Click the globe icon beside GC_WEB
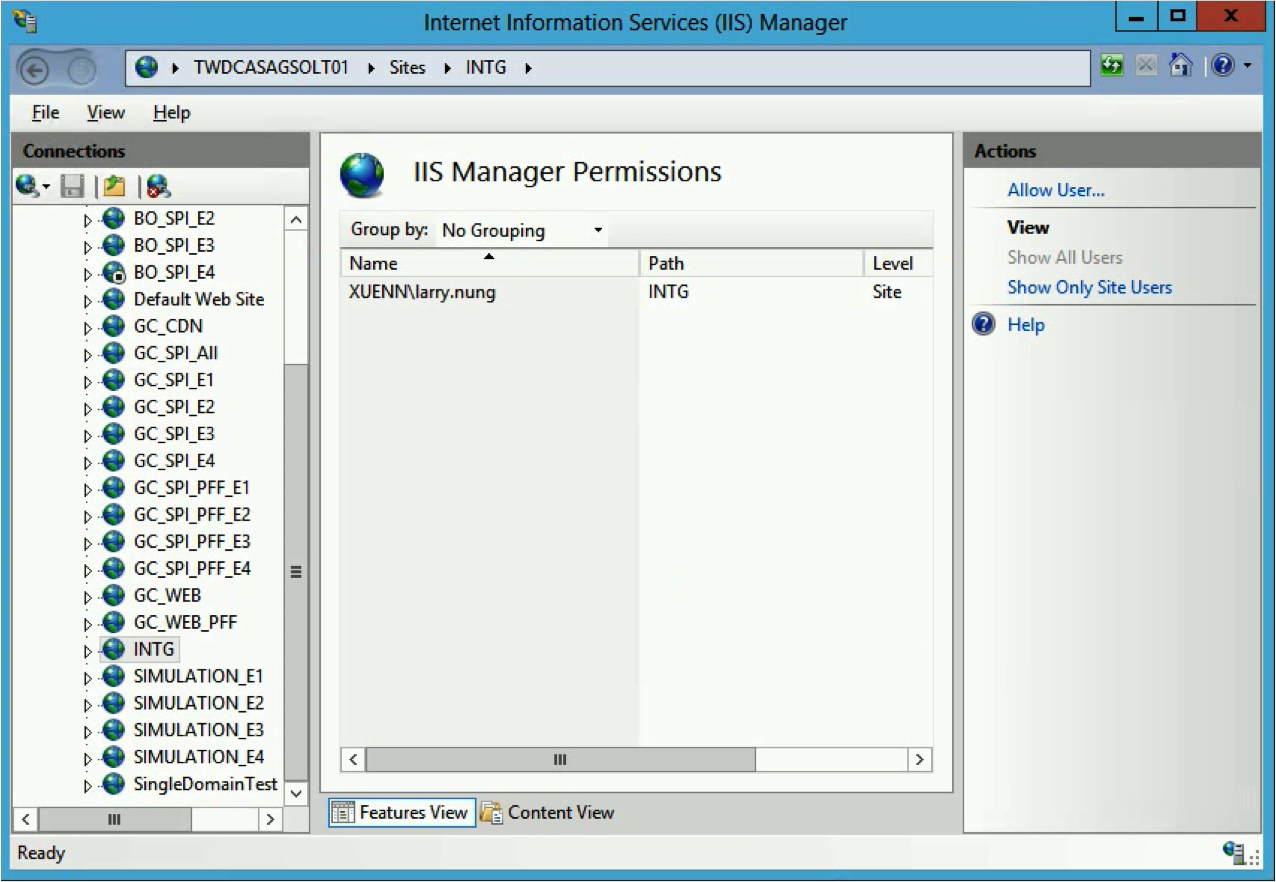 pos(113,596)
